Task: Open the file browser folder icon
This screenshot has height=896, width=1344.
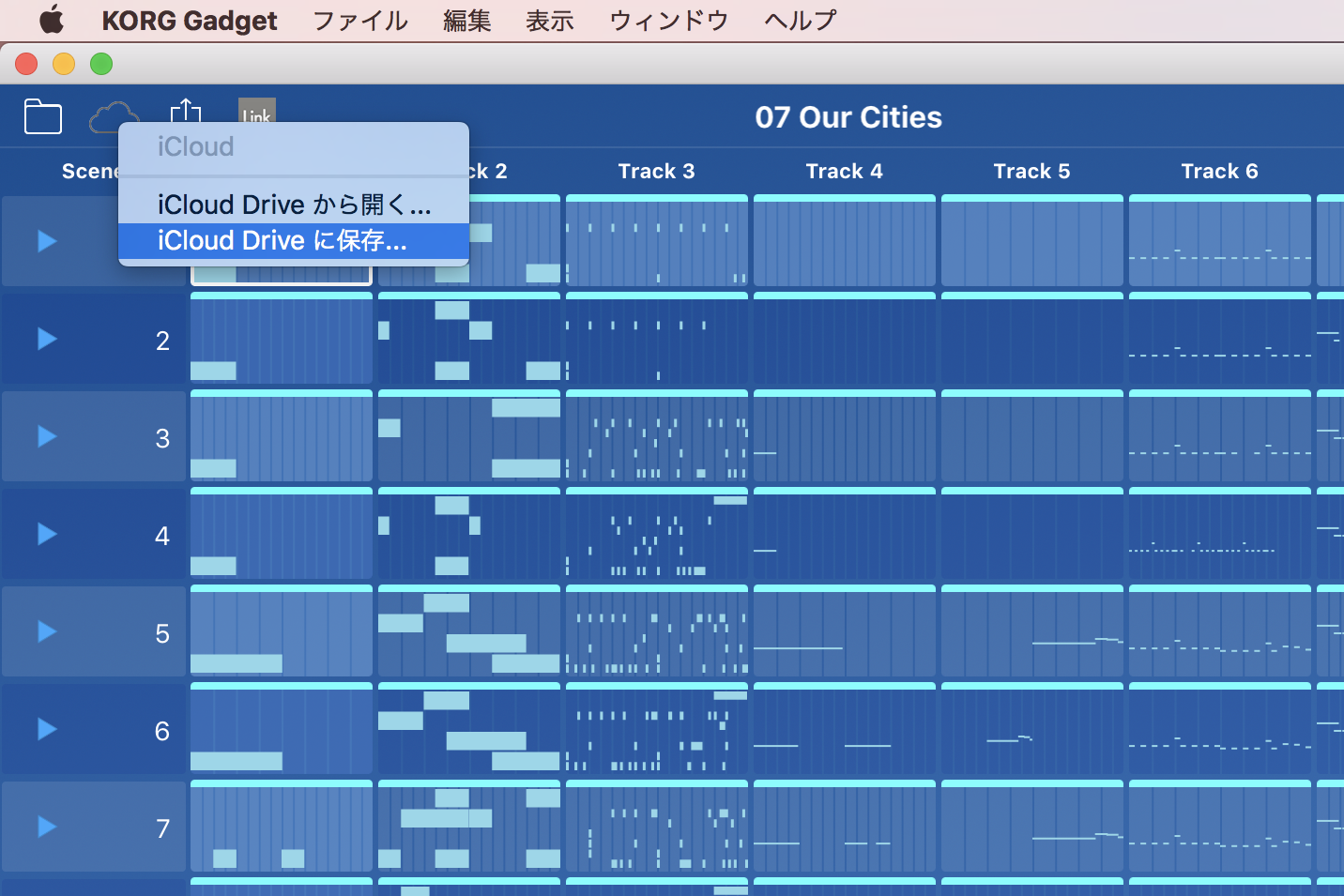Action: (43, 116)
